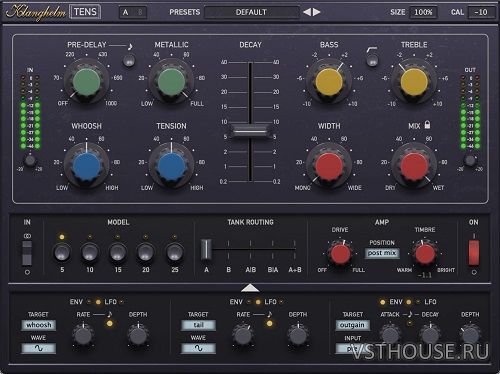This screenshot has width=500, height=374.
Task: Open the CAL -10 value field
Action: coord(481,12)
